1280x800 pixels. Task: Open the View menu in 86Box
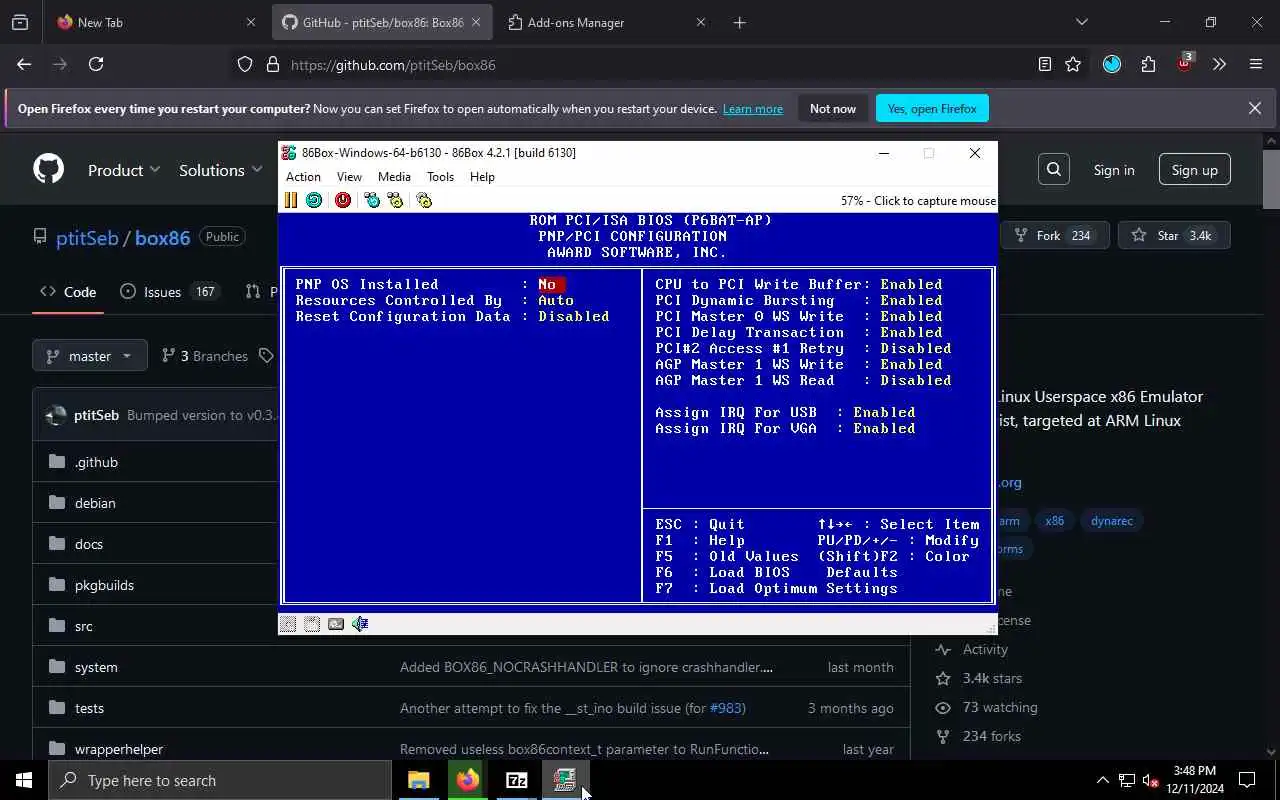click(349, 177)
